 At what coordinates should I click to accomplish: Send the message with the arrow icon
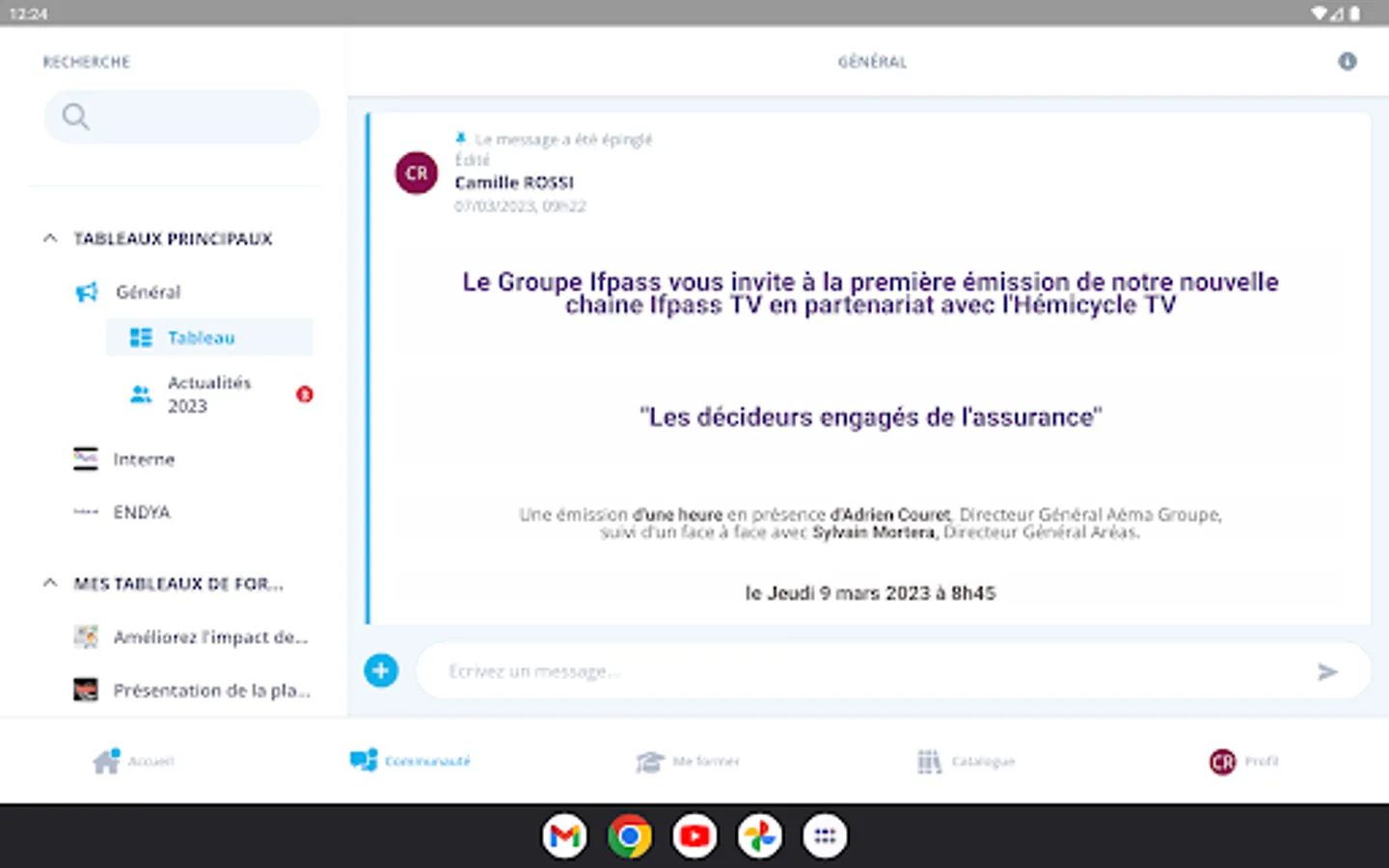(x=1328, y=671)
